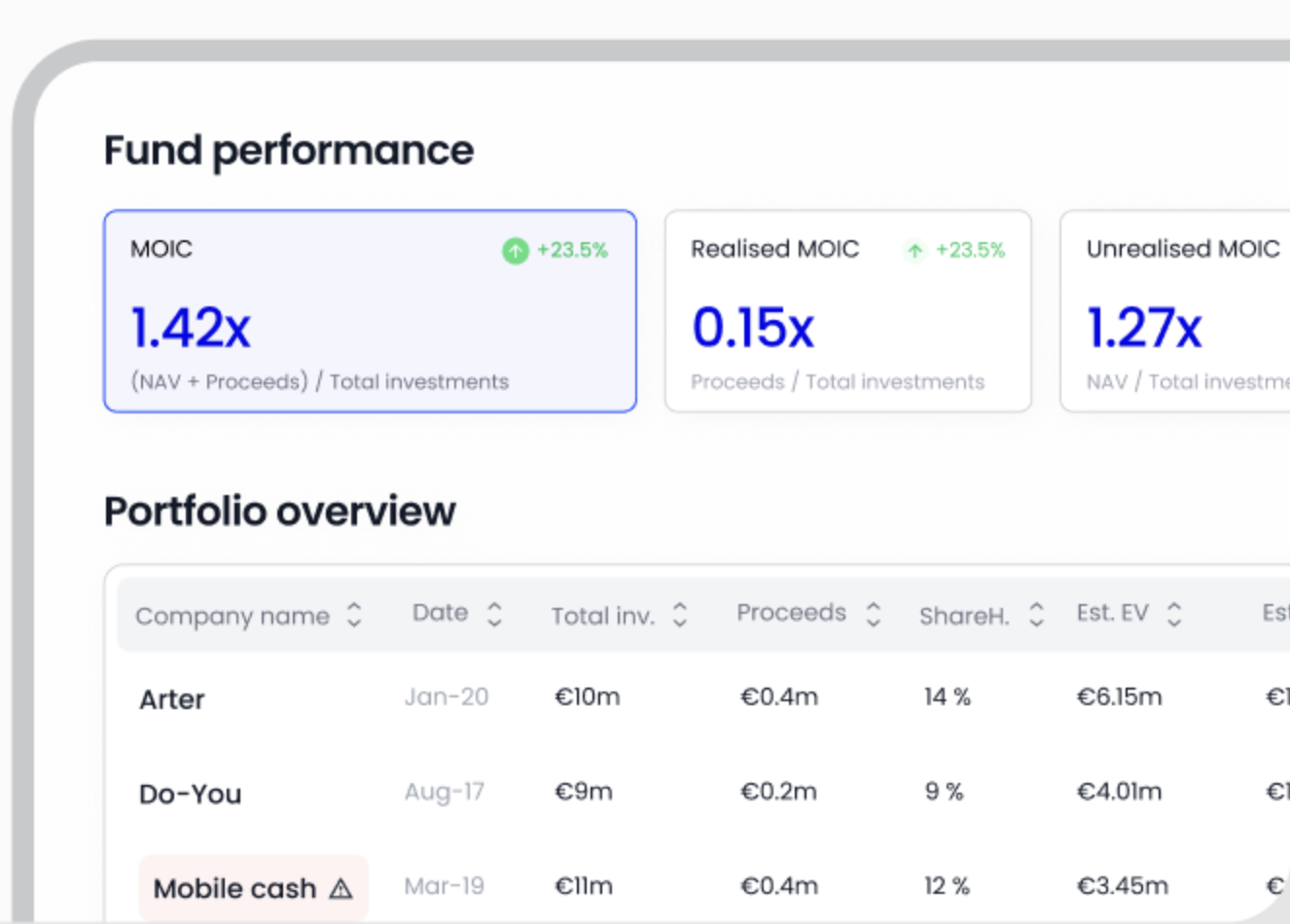Select the Unrealised MOIC card

(x=1175, y=311)
